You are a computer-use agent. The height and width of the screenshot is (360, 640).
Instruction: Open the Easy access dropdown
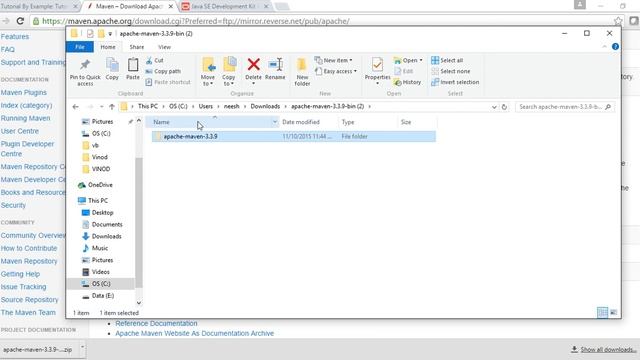[336, 71]
